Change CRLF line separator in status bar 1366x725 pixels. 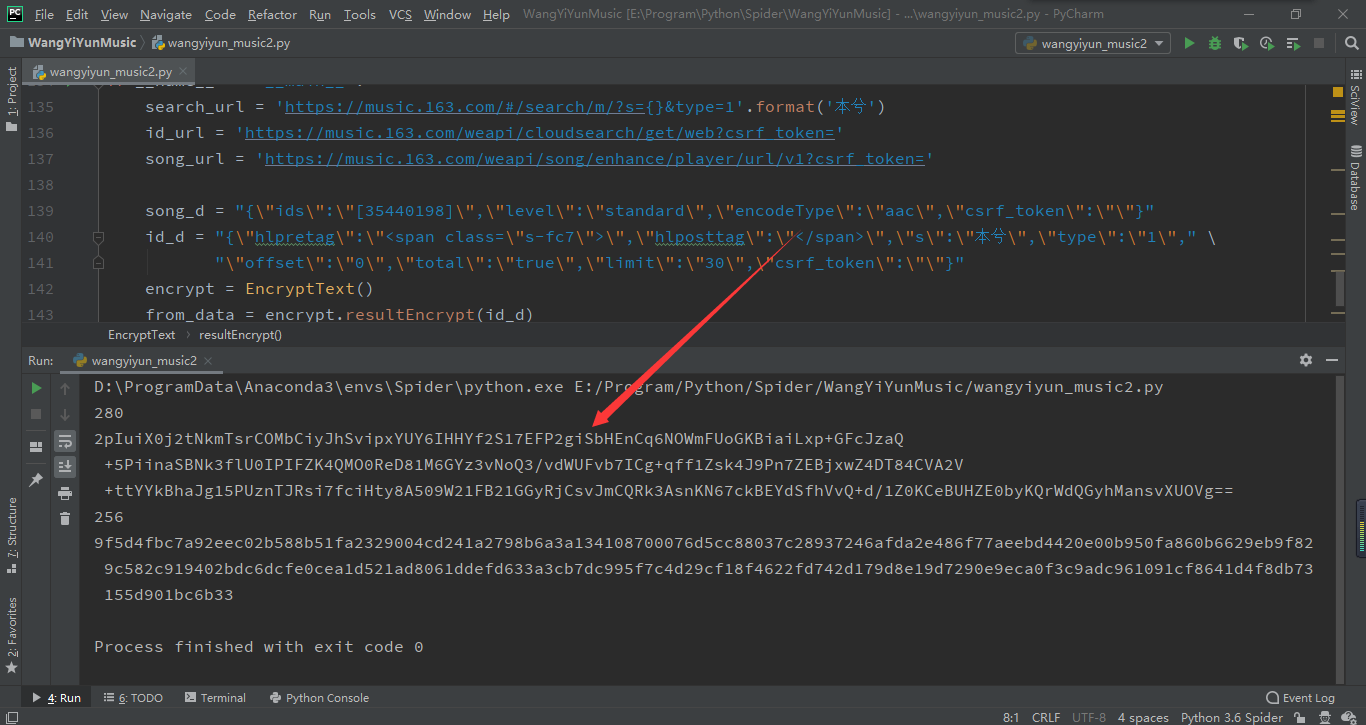[x=1046, y=717]
